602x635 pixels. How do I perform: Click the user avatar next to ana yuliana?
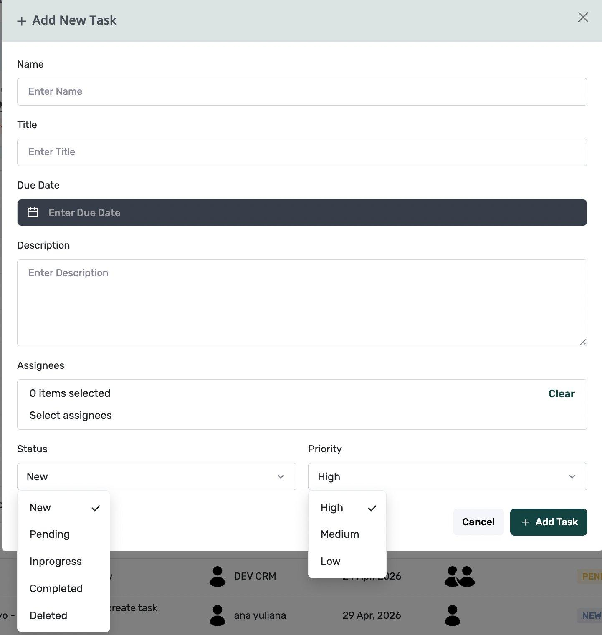[217, 615]
